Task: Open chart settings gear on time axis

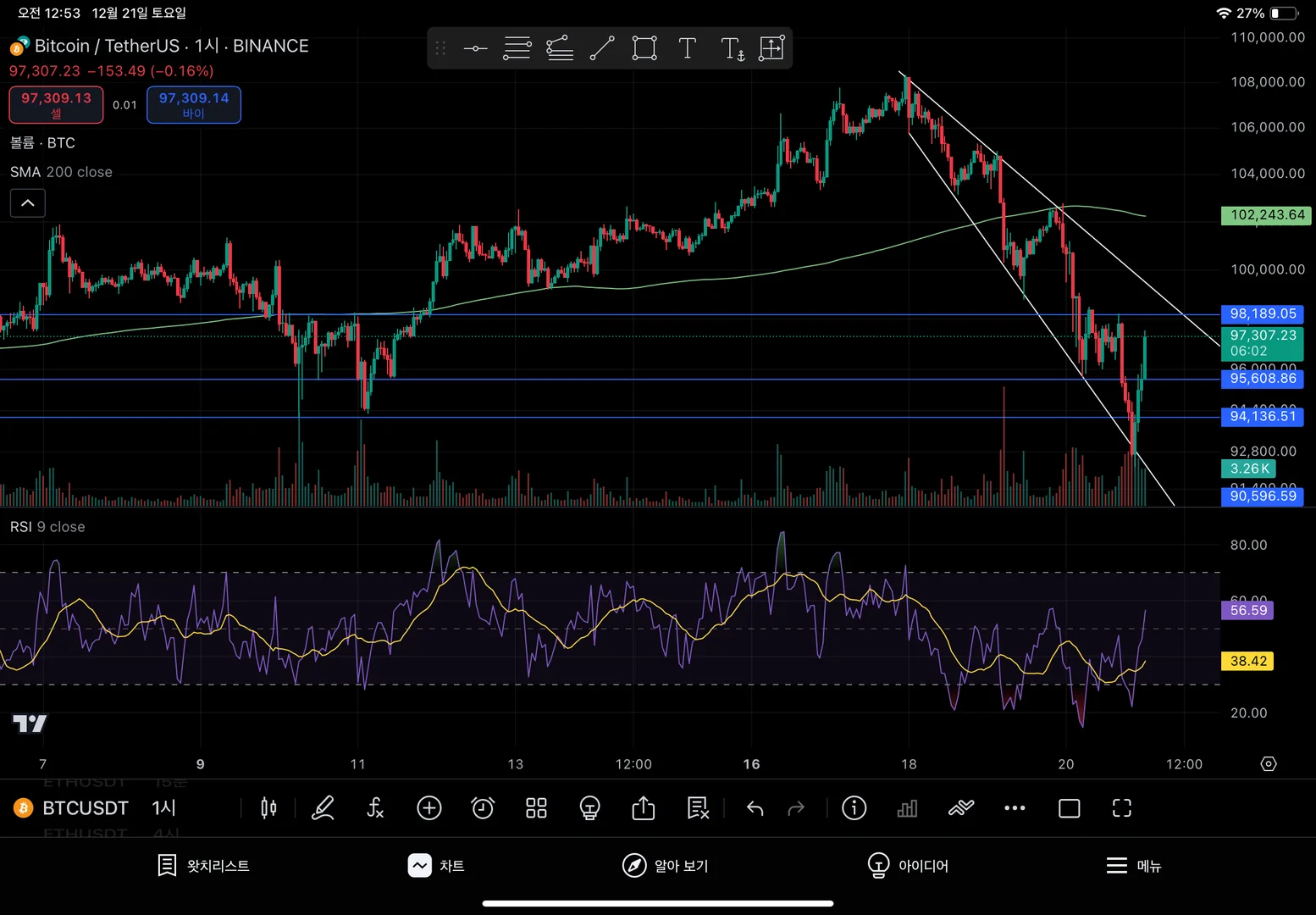Action: [x=1269, y=763]
